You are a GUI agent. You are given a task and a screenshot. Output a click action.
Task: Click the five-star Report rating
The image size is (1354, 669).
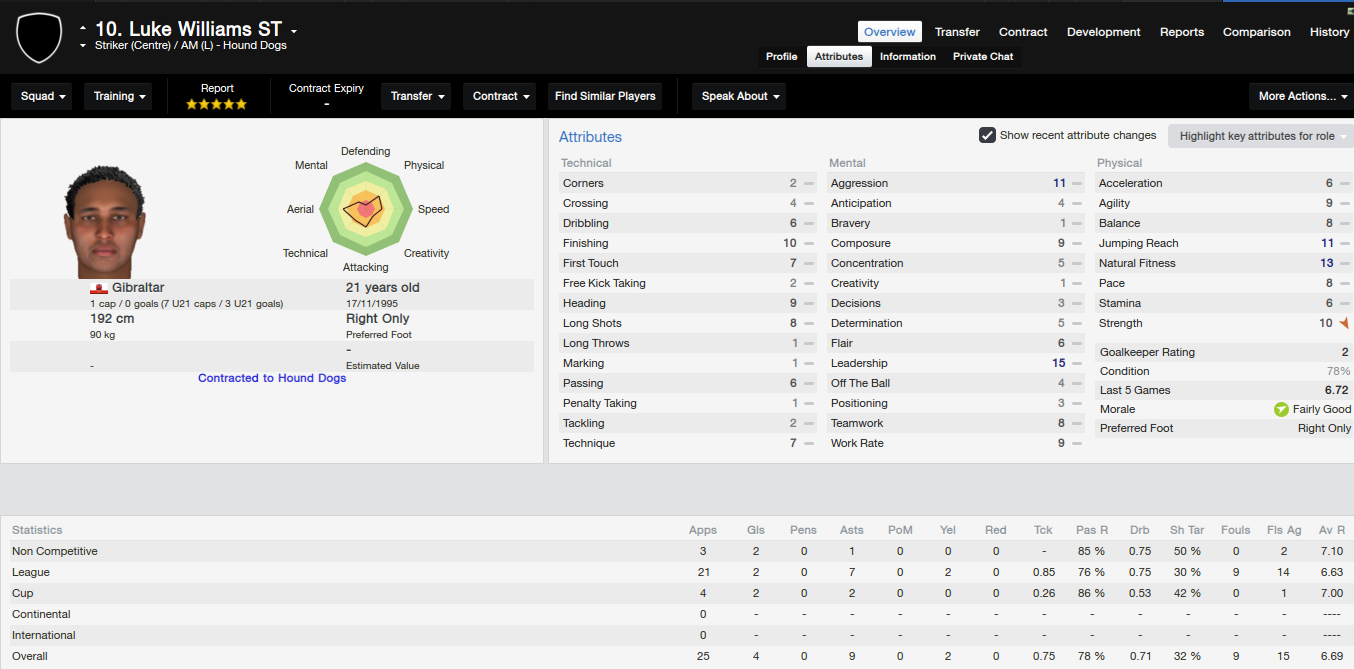tap(217, 104)
